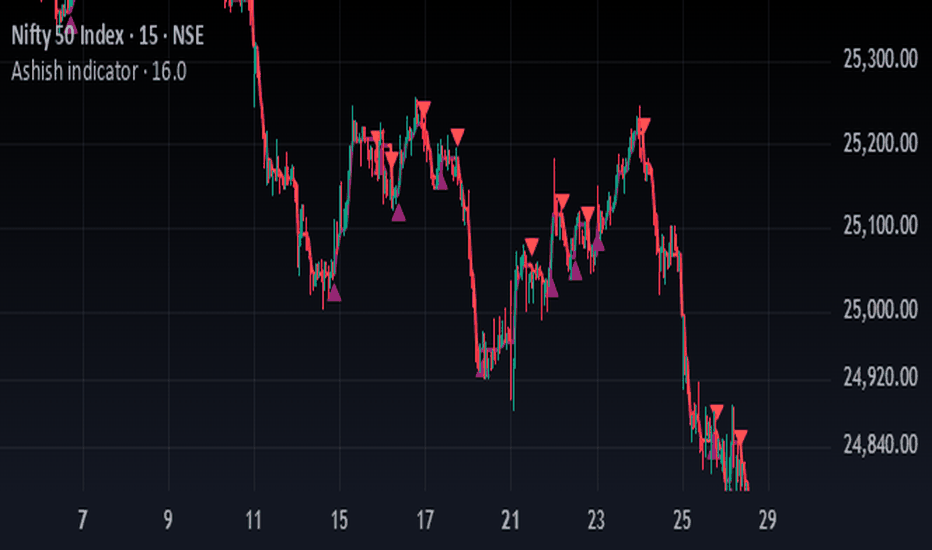Click date label 21 on time axis
The height and width of the screenshot is (550, 932).
511,520
